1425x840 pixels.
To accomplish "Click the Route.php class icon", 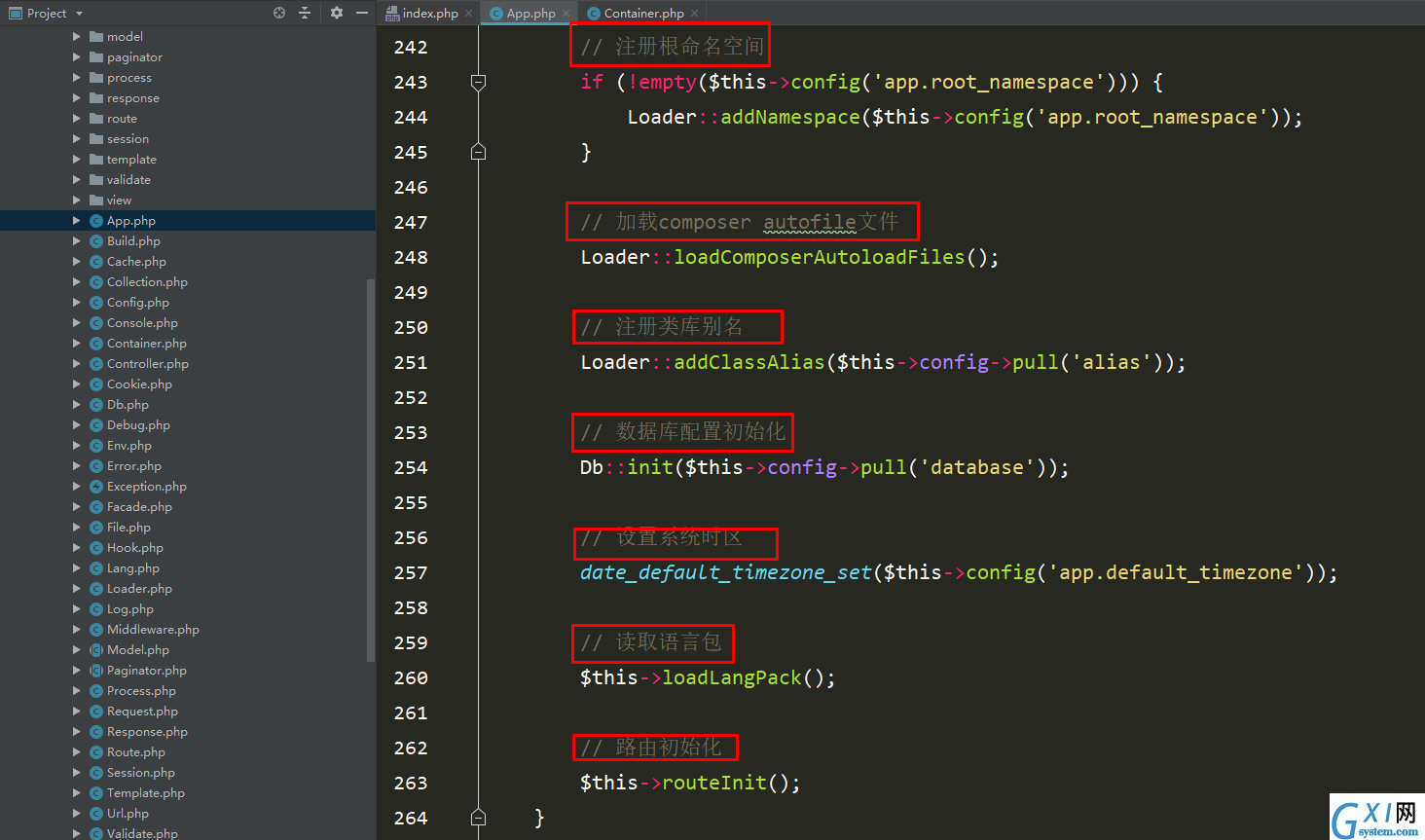I will click(96, 752).
